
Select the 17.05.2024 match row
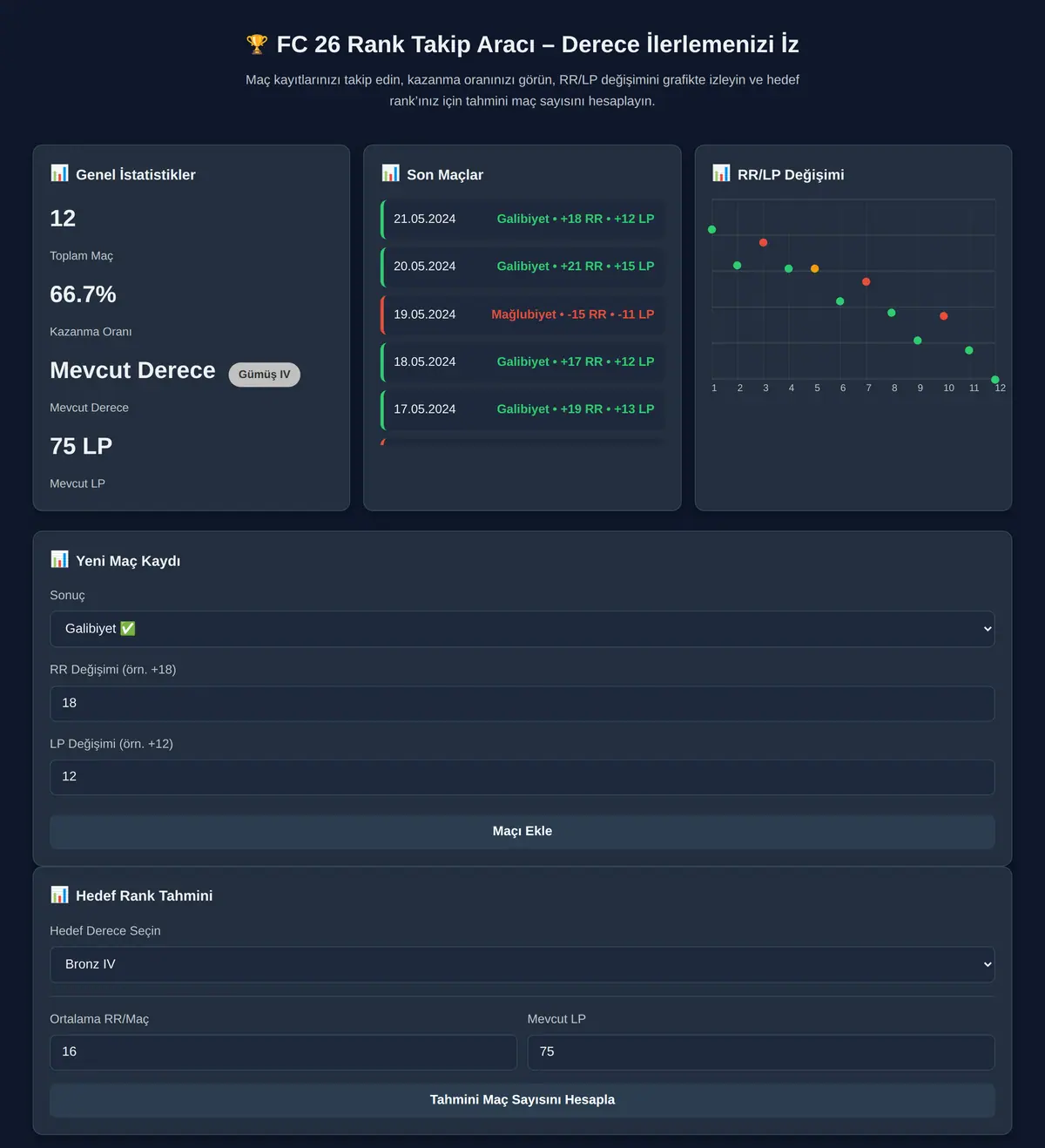(522, 409)
